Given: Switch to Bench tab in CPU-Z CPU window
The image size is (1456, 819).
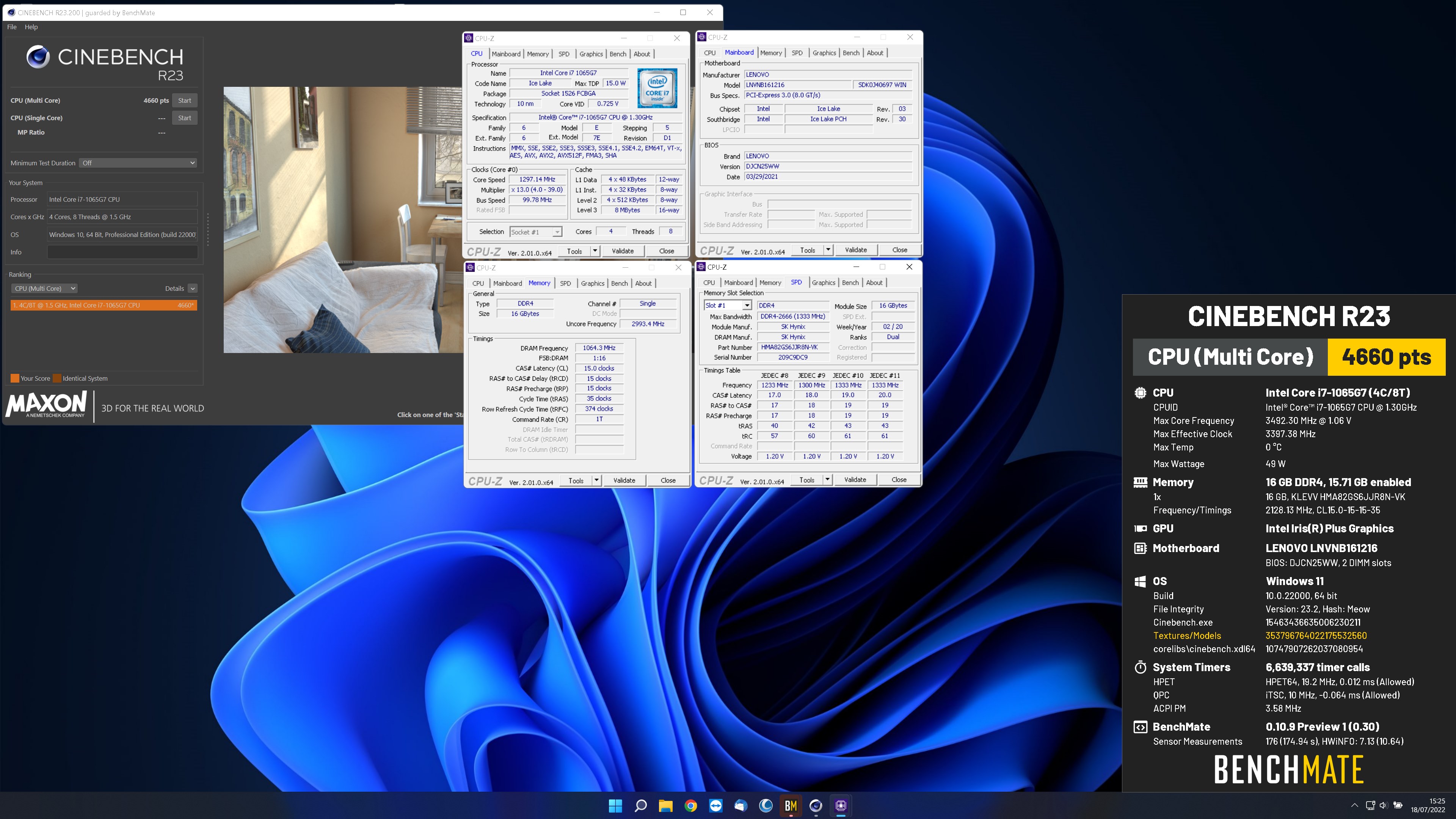Looking at the screenshot, I should (x=618, y=54).
